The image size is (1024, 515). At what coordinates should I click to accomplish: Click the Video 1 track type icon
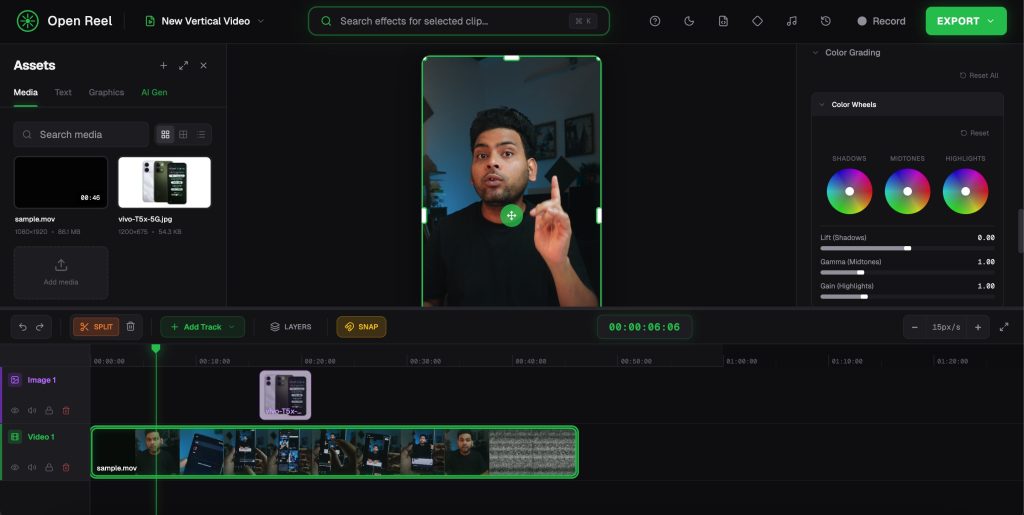click(15, 437)
